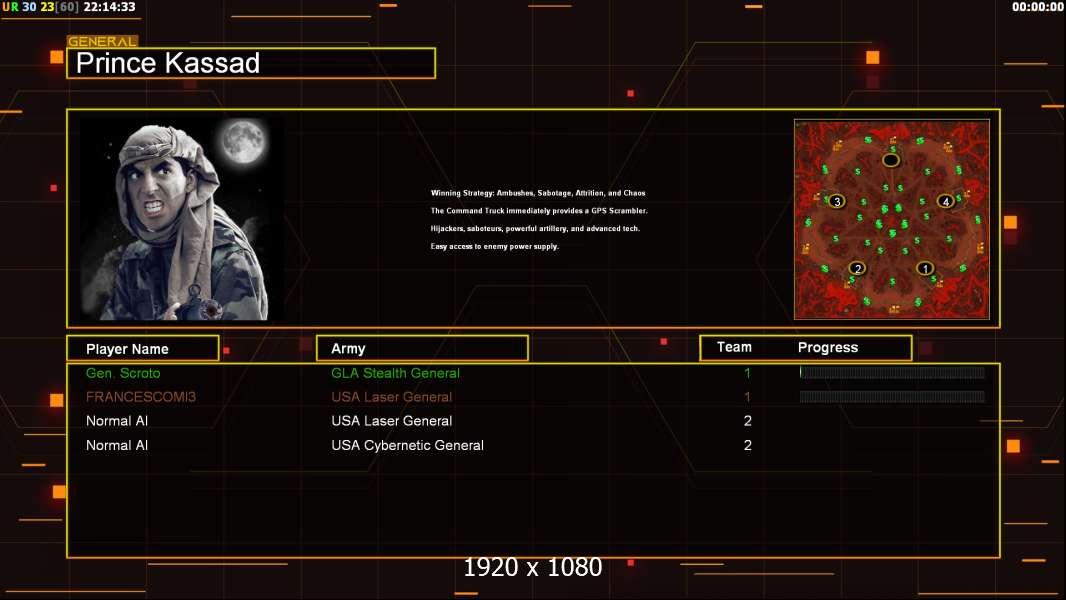Click GLA Stealth General army text
Screen dimensions: 1066x600
point(395,373)
